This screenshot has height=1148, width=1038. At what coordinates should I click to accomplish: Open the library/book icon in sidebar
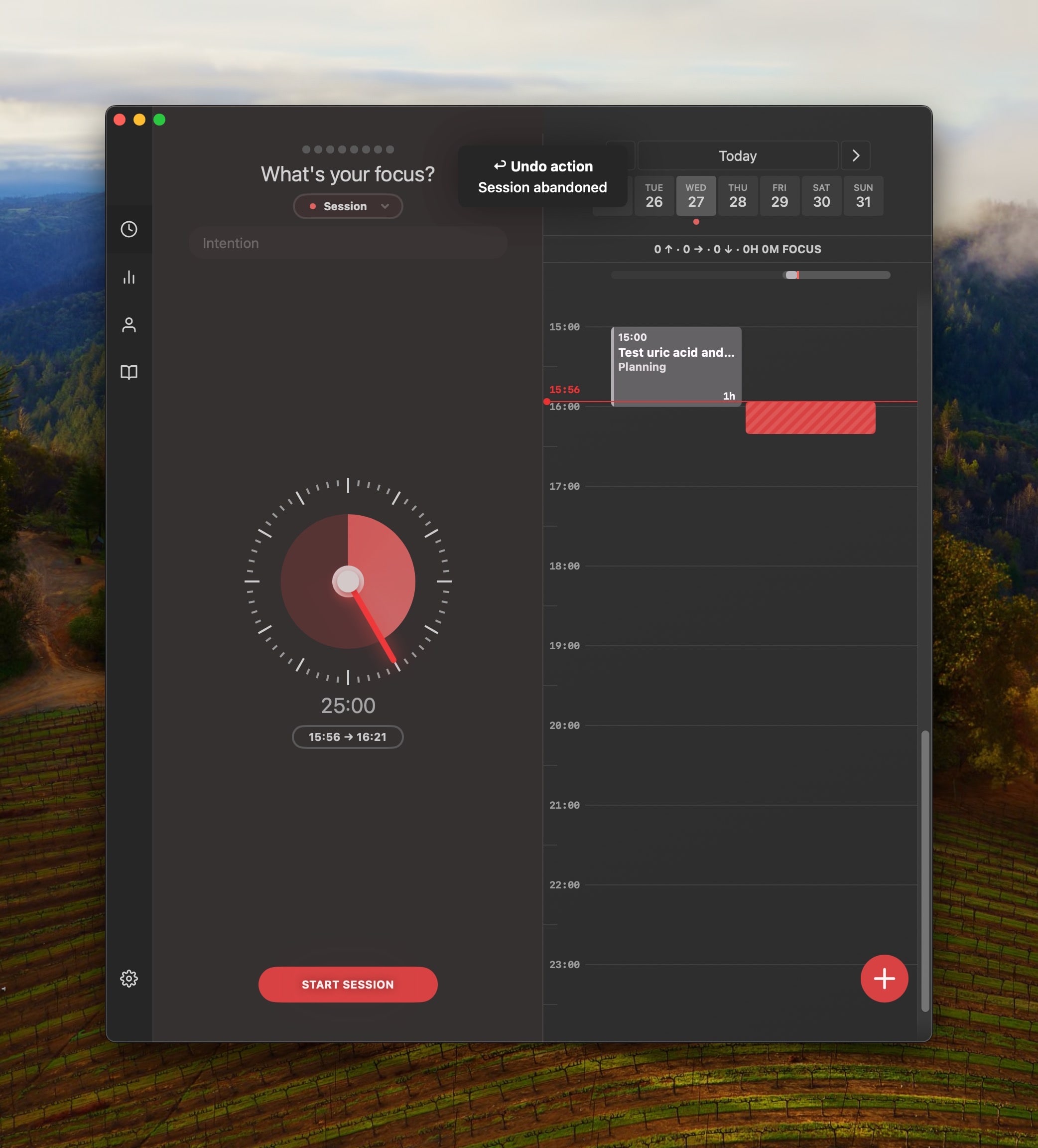click(x=129, y=373)
